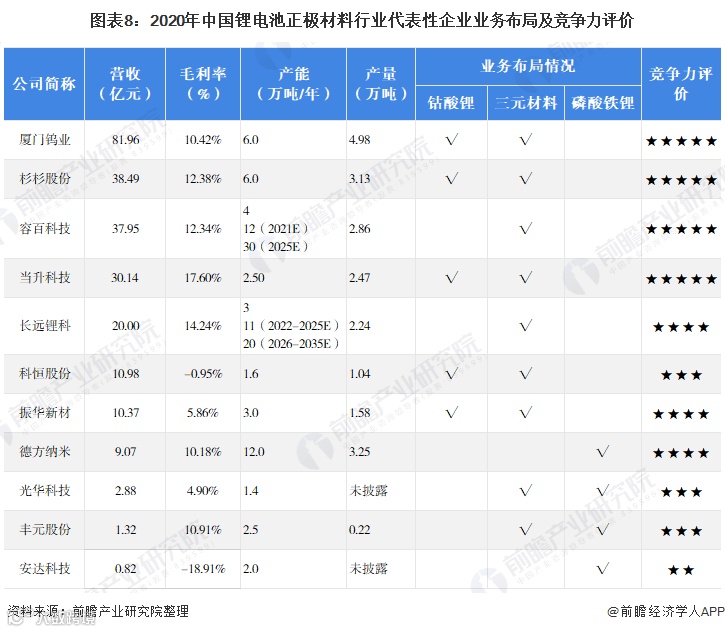
Task: Select company name 杉杉股份
Action: [x=44, y=178]
